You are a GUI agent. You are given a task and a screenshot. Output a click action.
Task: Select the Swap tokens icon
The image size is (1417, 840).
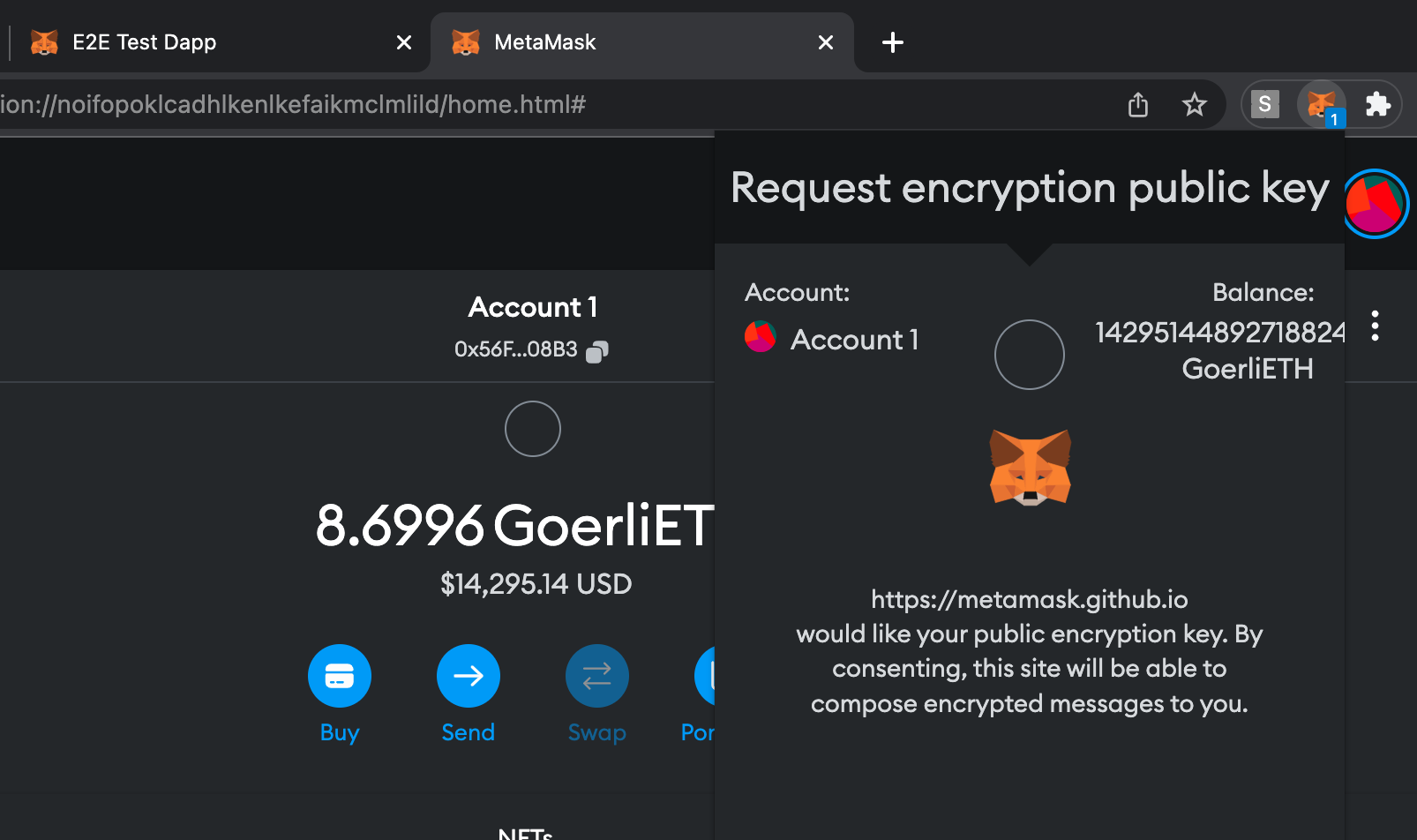tap(596, 676)
